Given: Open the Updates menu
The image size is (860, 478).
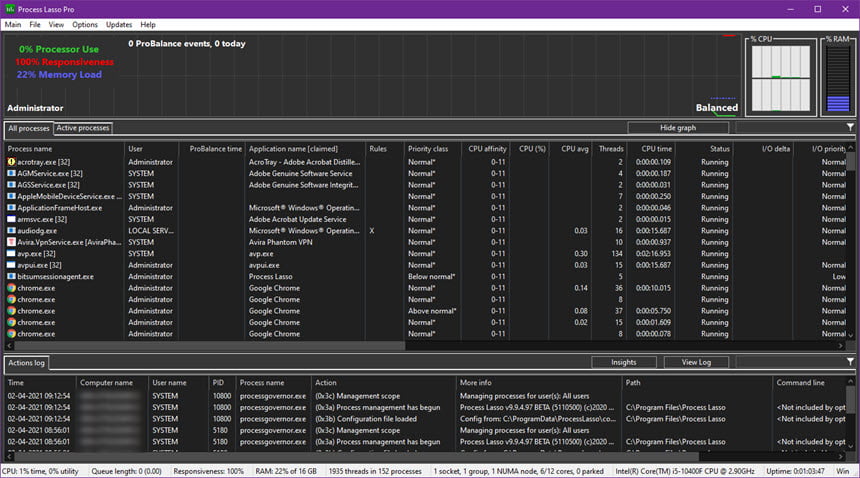Looking at the screenshot, I should click(x=119, y=25).
